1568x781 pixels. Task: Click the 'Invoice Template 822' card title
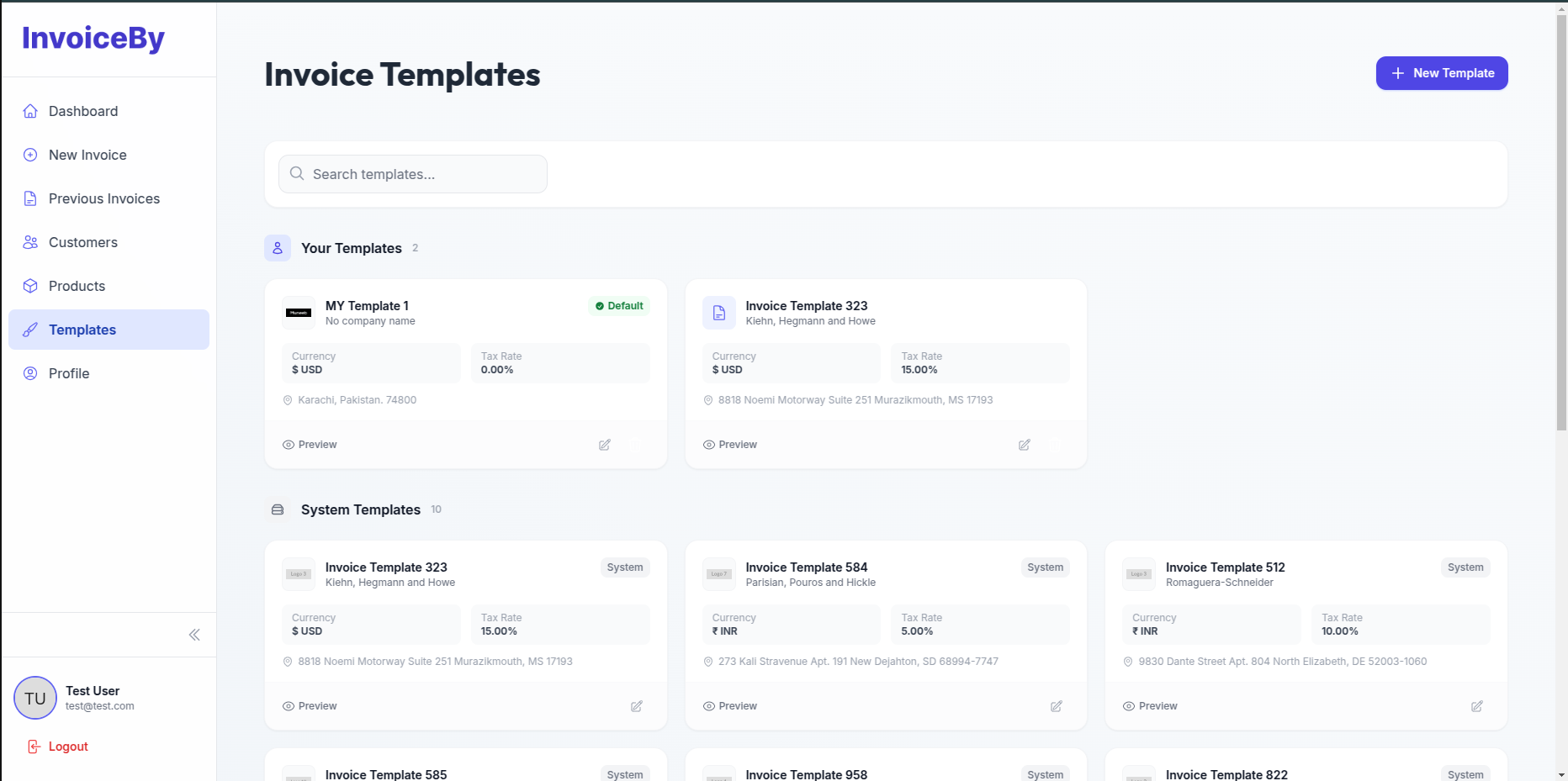(1226, 774)
